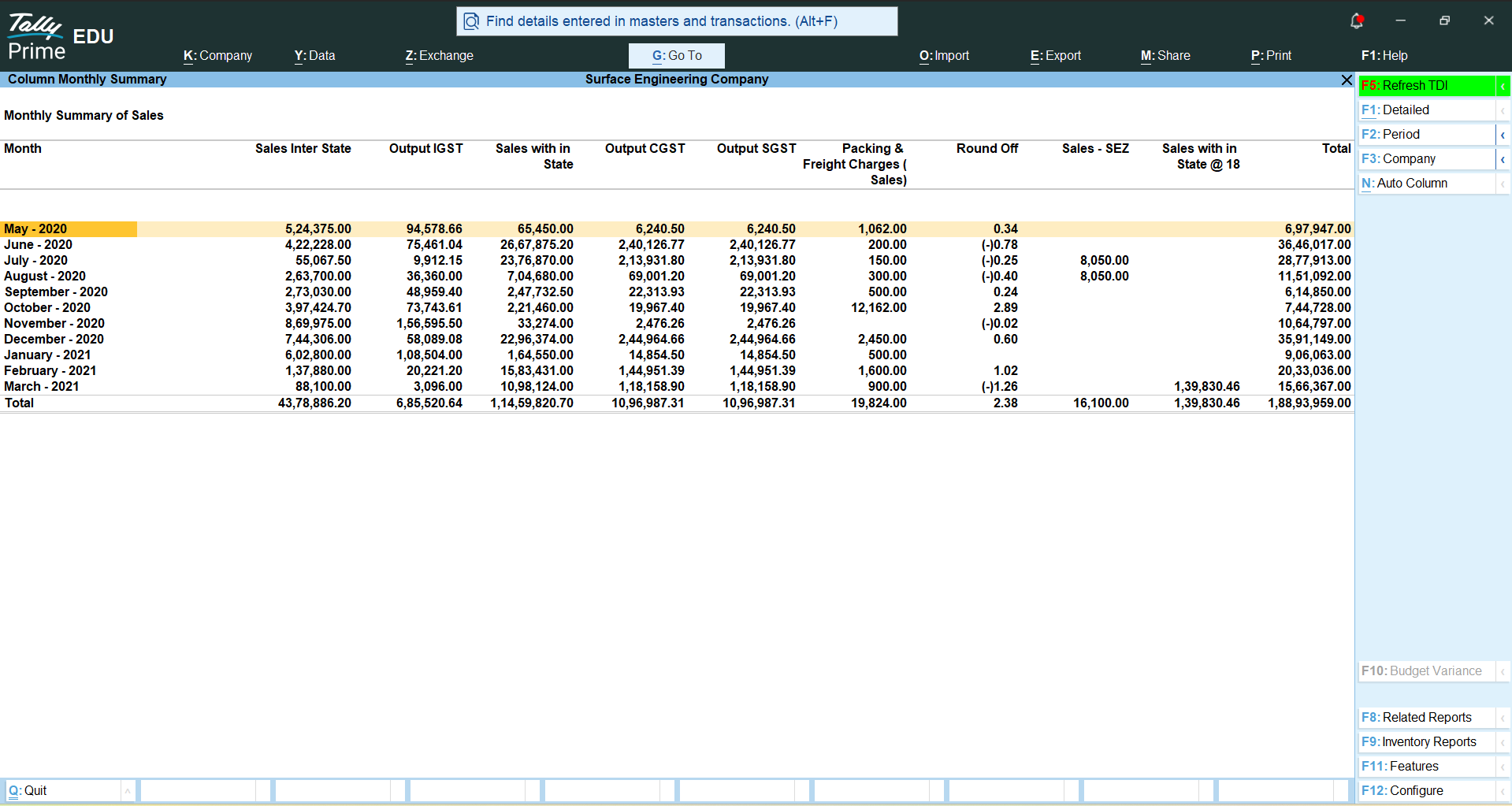Click the Monthly Summary of Sales heading
This screenshot has height=806, width=1512.
click(x=84, y=116)
